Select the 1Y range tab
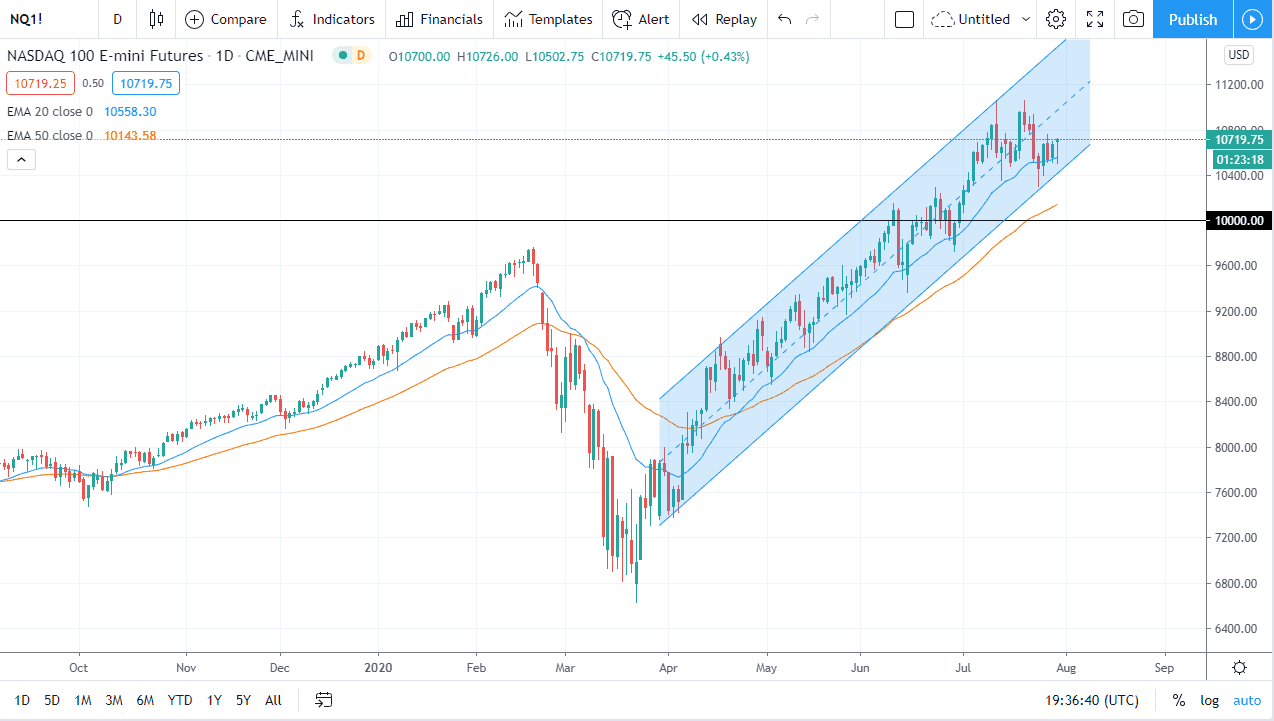 213,700
